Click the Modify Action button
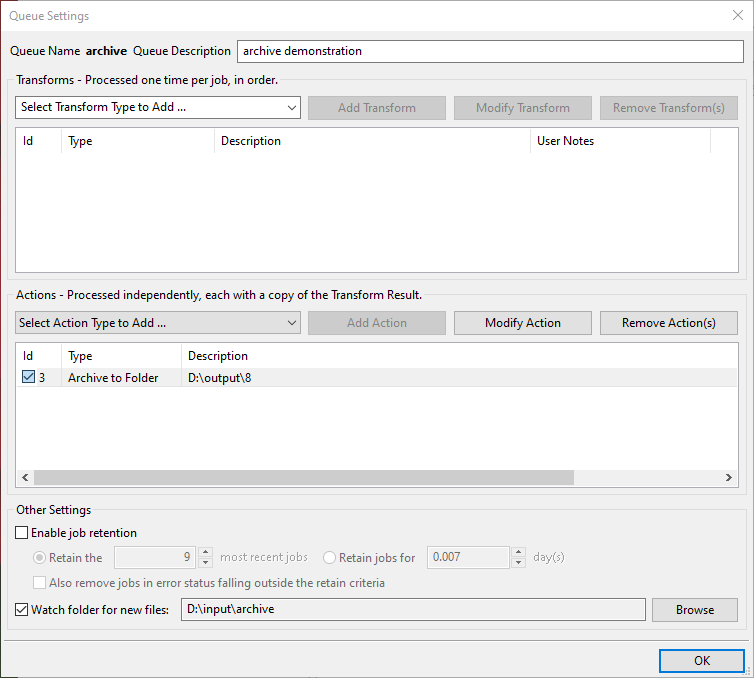The width and height of the screenshot is (754, 678). pos(523,323)
